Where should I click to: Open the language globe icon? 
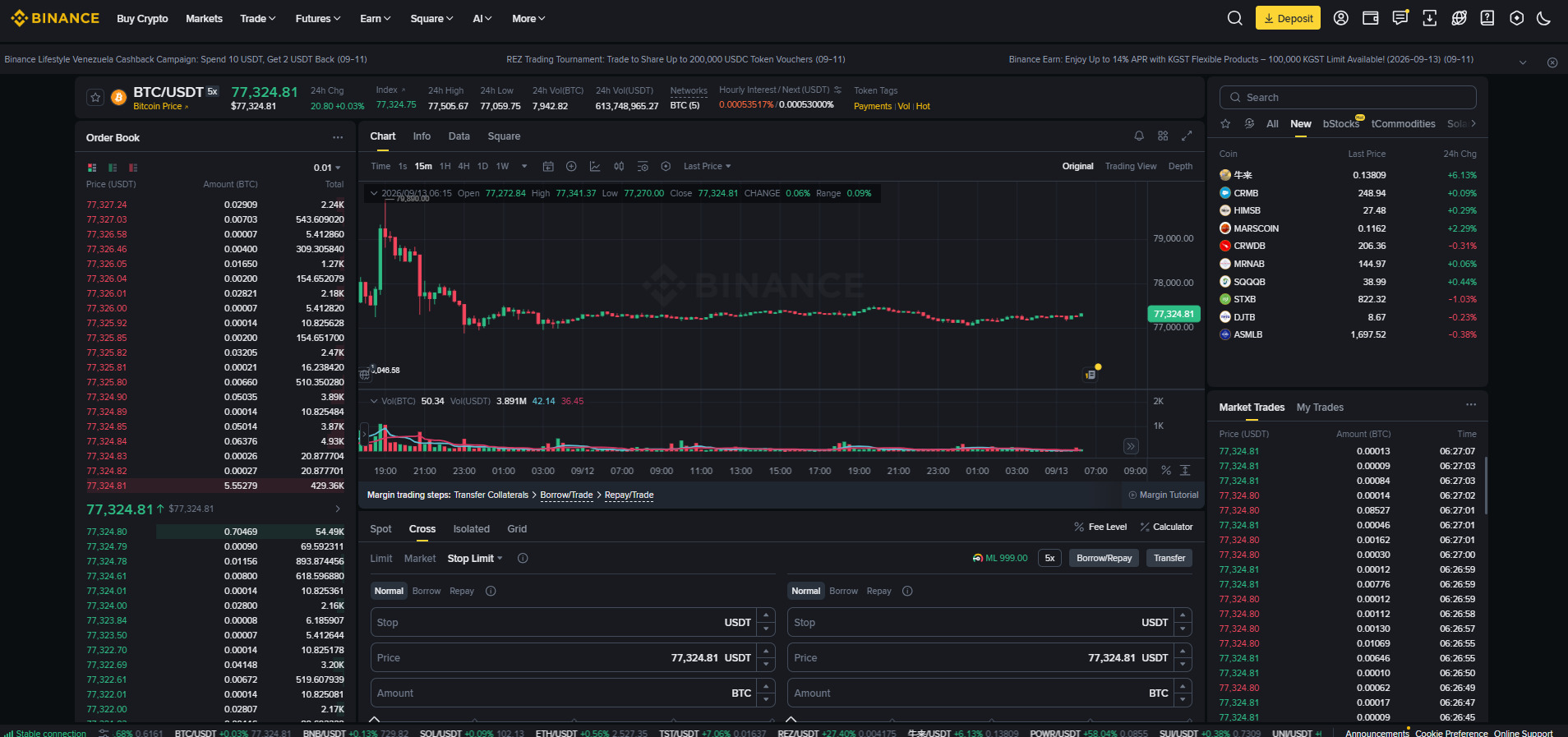tap(1460, 18)
